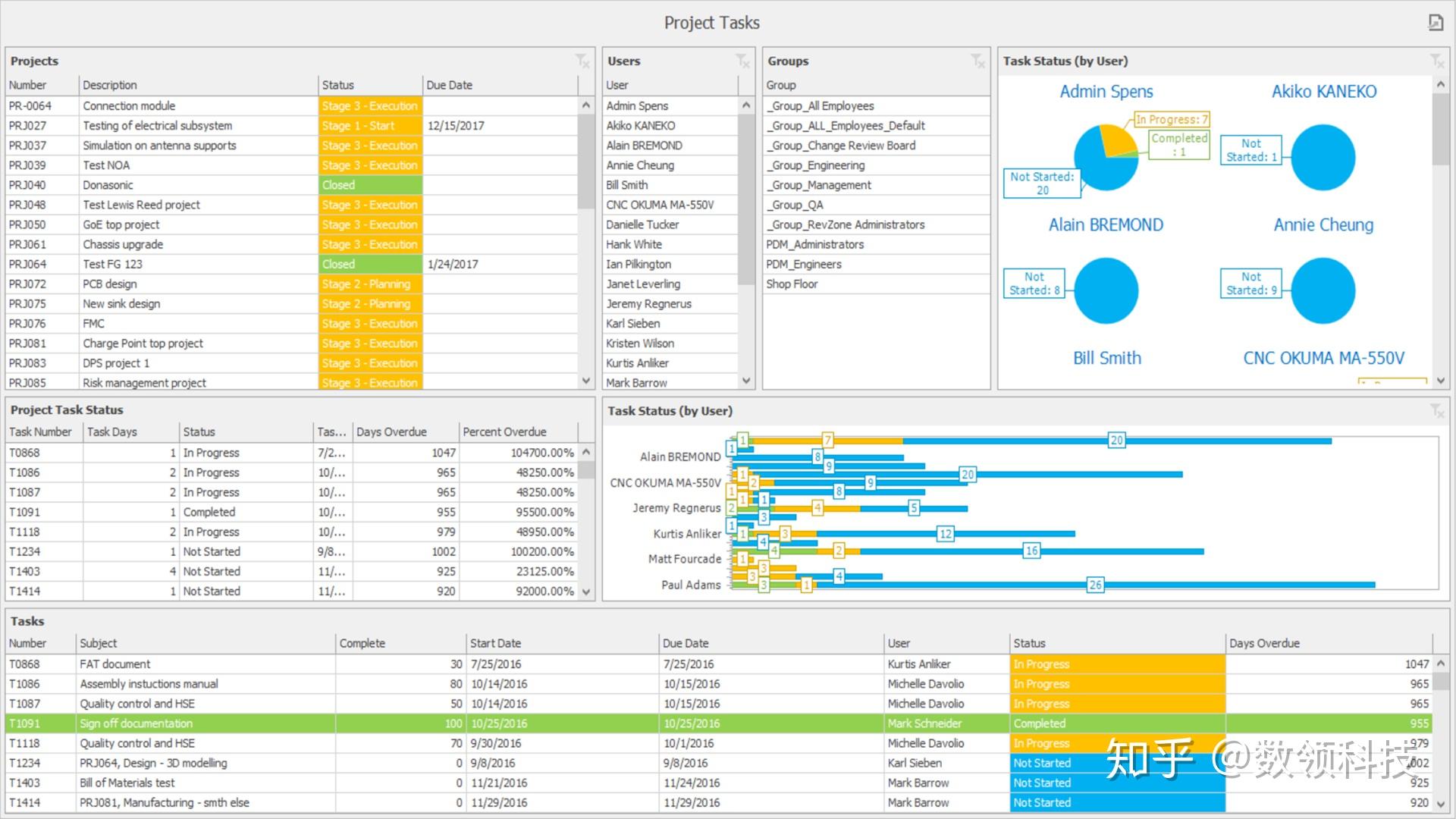Sort Tasks by Days Overdue column header
The width and height of the screenshot is (1456, 819).
point(1264,643)
